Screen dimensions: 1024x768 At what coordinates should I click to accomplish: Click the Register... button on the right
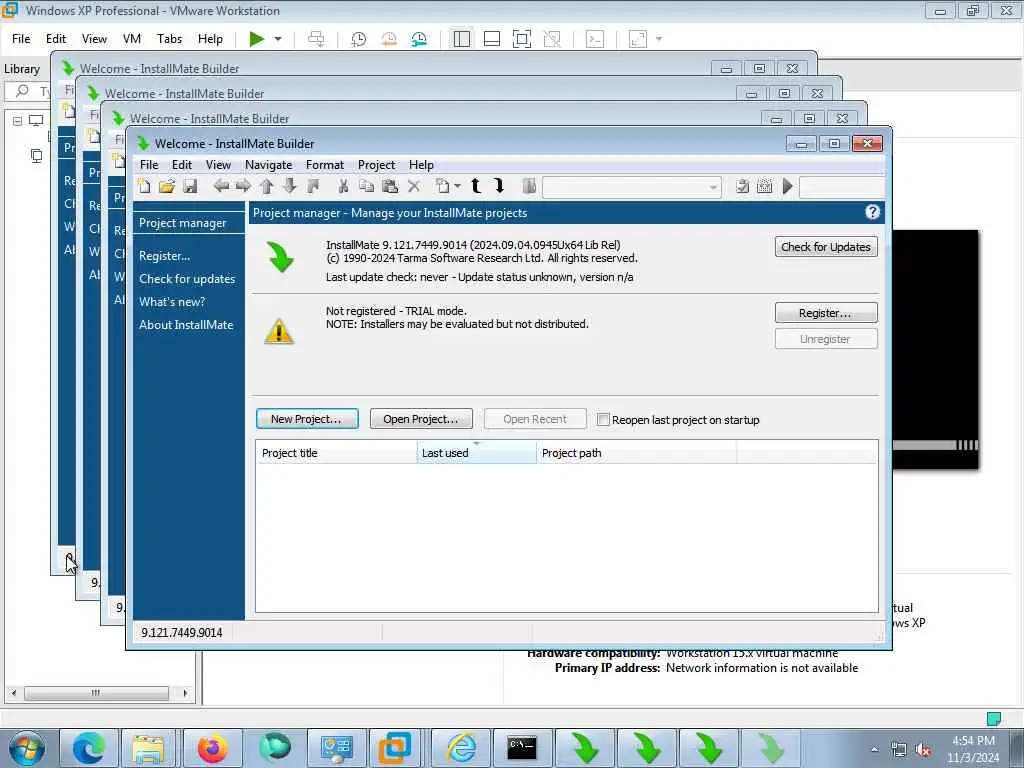click(x=826, y=313)
